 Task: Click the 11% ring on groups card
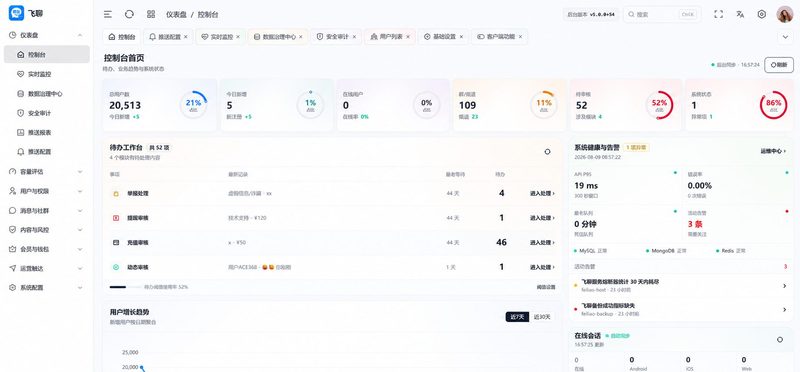click(x=544, y=105)
